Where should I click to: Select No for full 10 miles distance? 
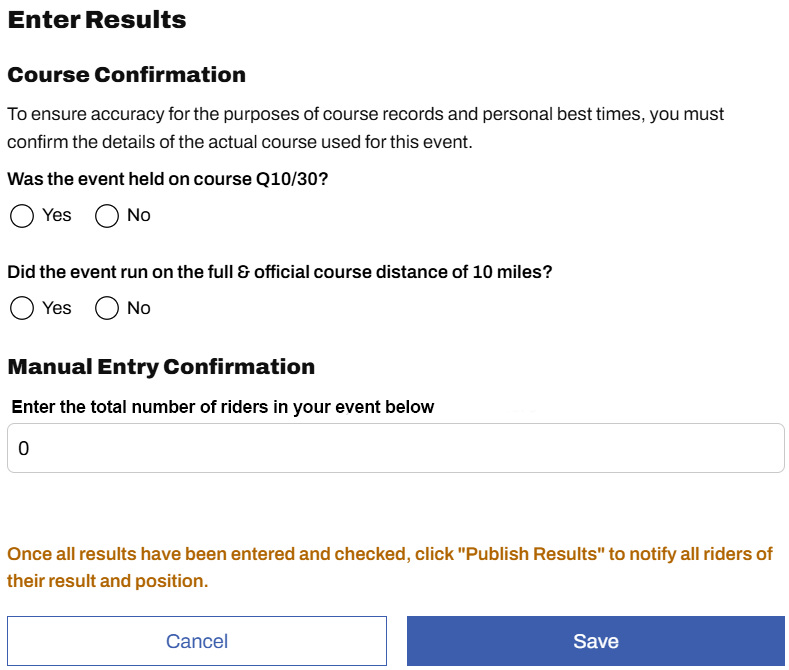[x=107, y=309]
